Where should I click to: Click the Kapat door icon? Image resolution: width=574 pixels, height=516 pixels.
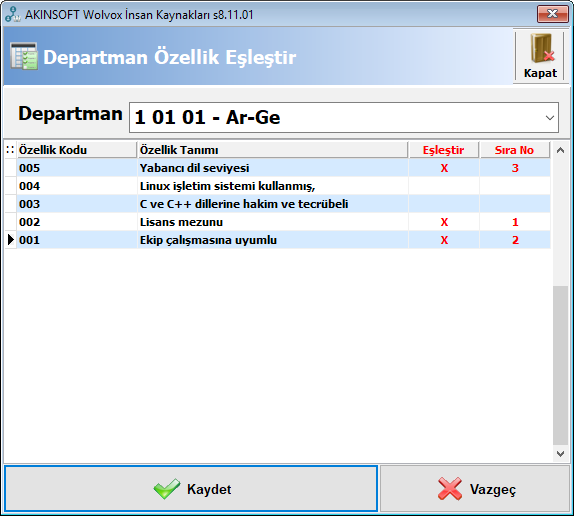pos(540,49)
